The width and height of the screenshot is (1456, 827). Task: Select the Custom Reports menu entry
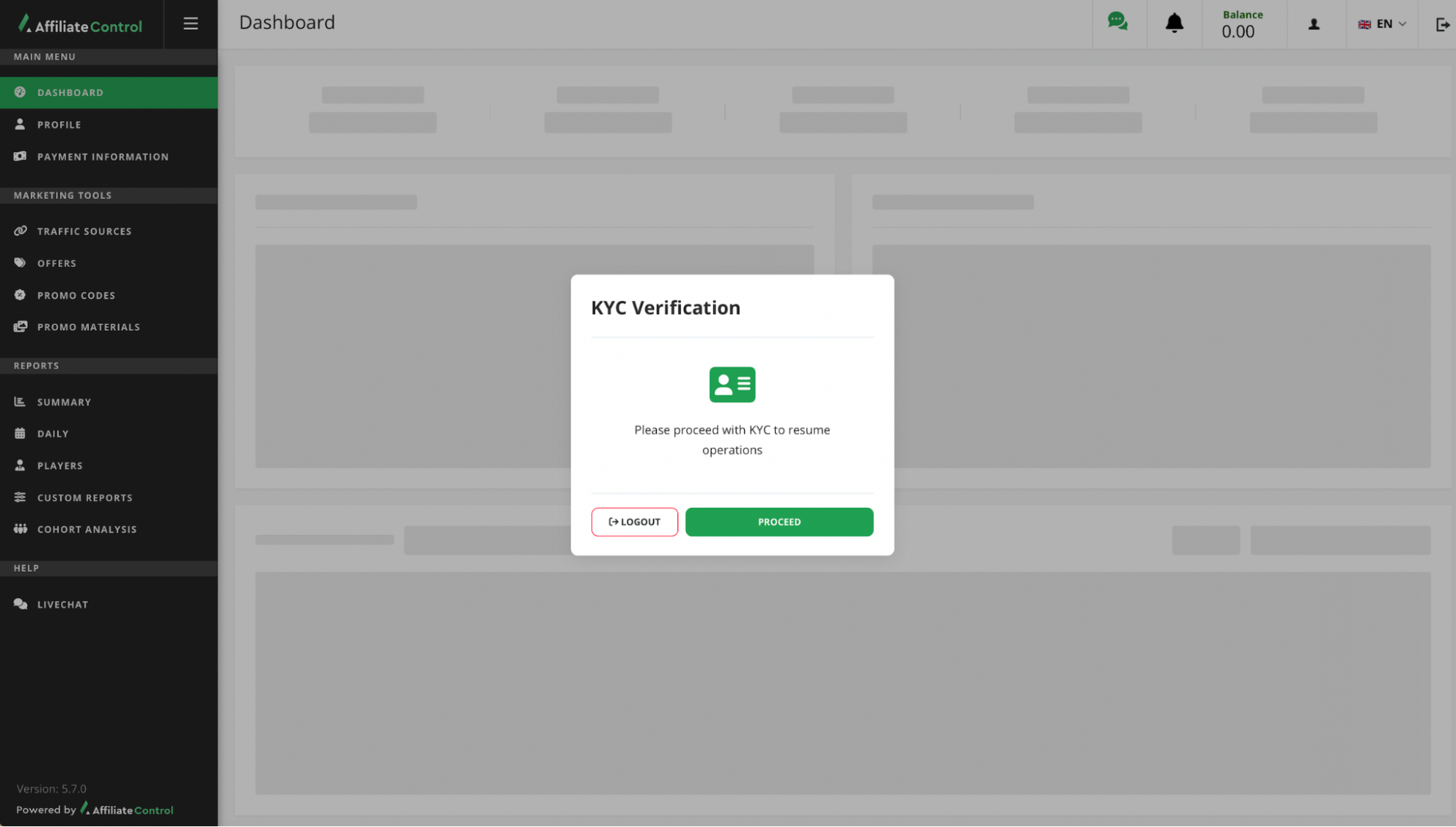pos(84,498)
